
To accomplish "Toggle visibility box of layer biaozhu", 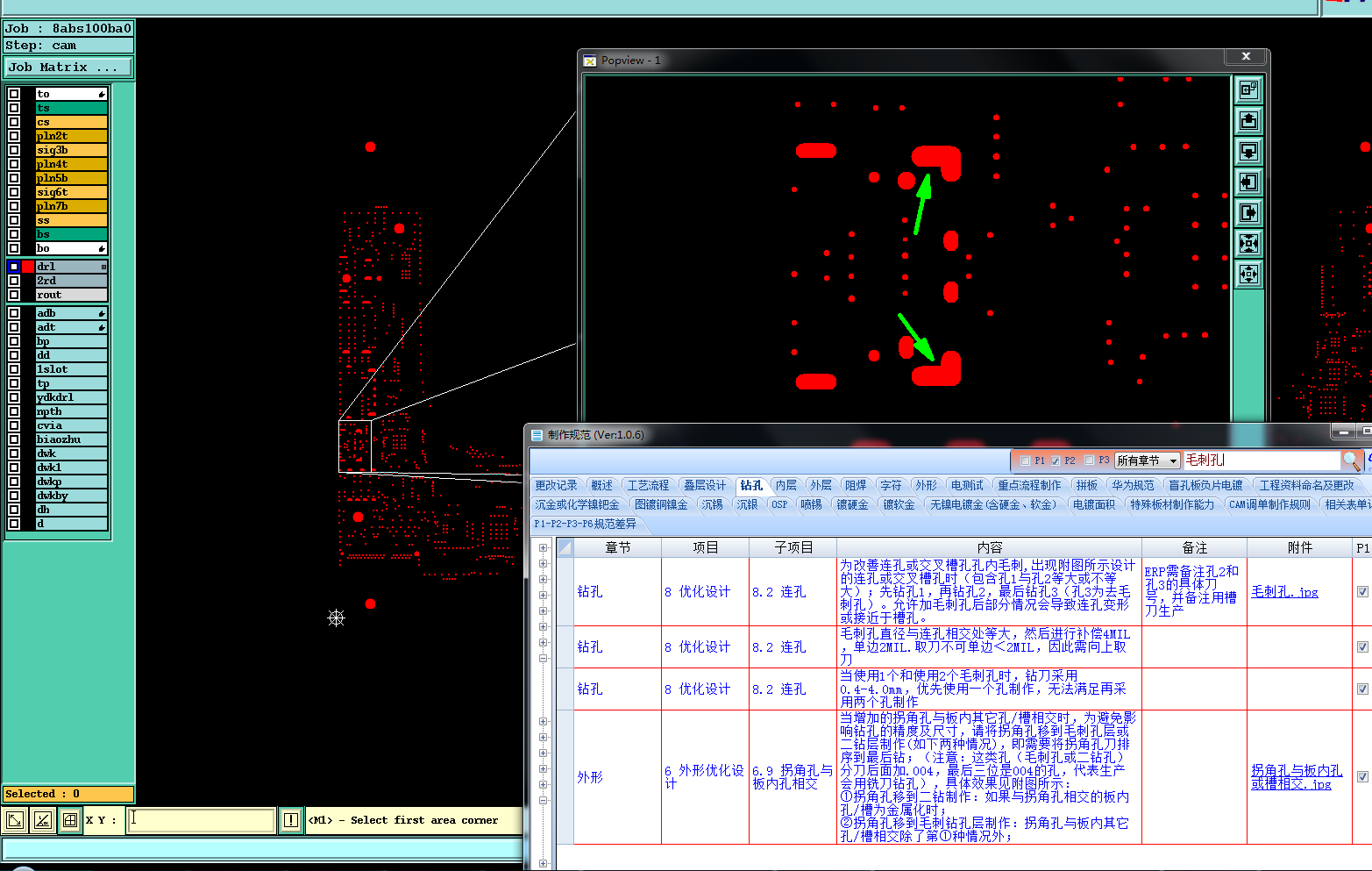I will point(14,439).
